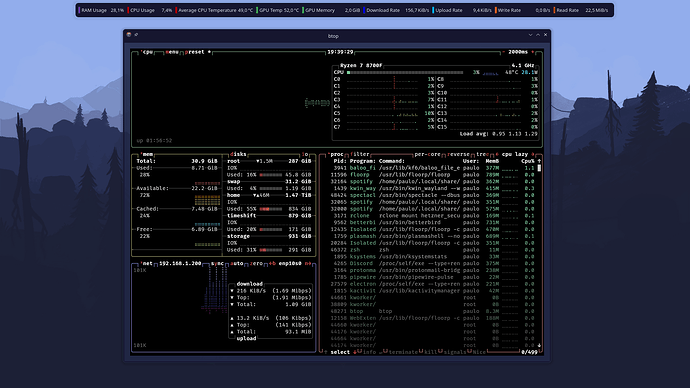This screenshot has height=388, width=690.
Task: Activate the process filter field
Action: click(360, 154)
